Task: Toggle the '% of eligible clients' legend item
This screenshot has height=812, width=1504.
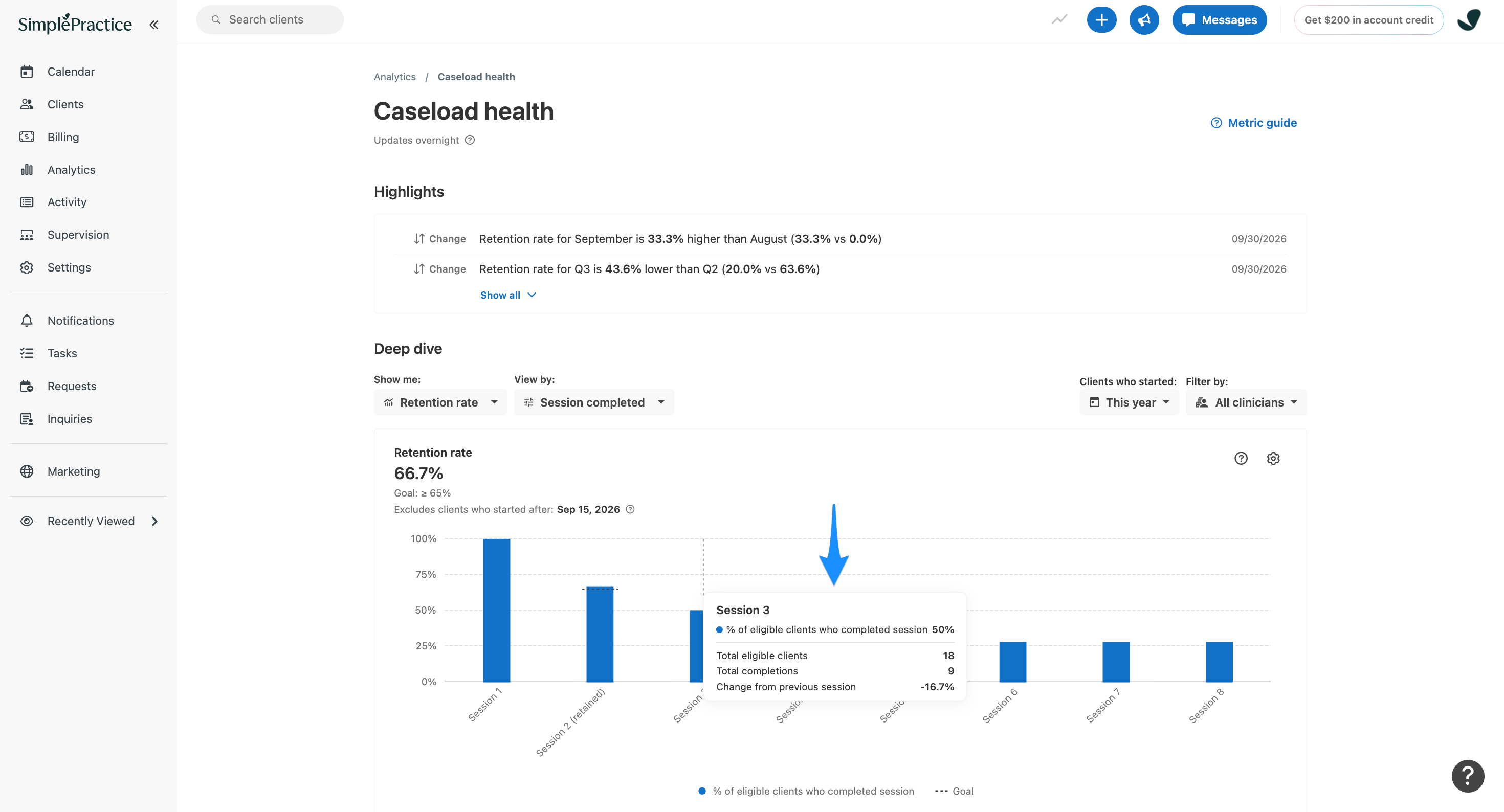Action: pyautogui.click(x=806, y=791)
